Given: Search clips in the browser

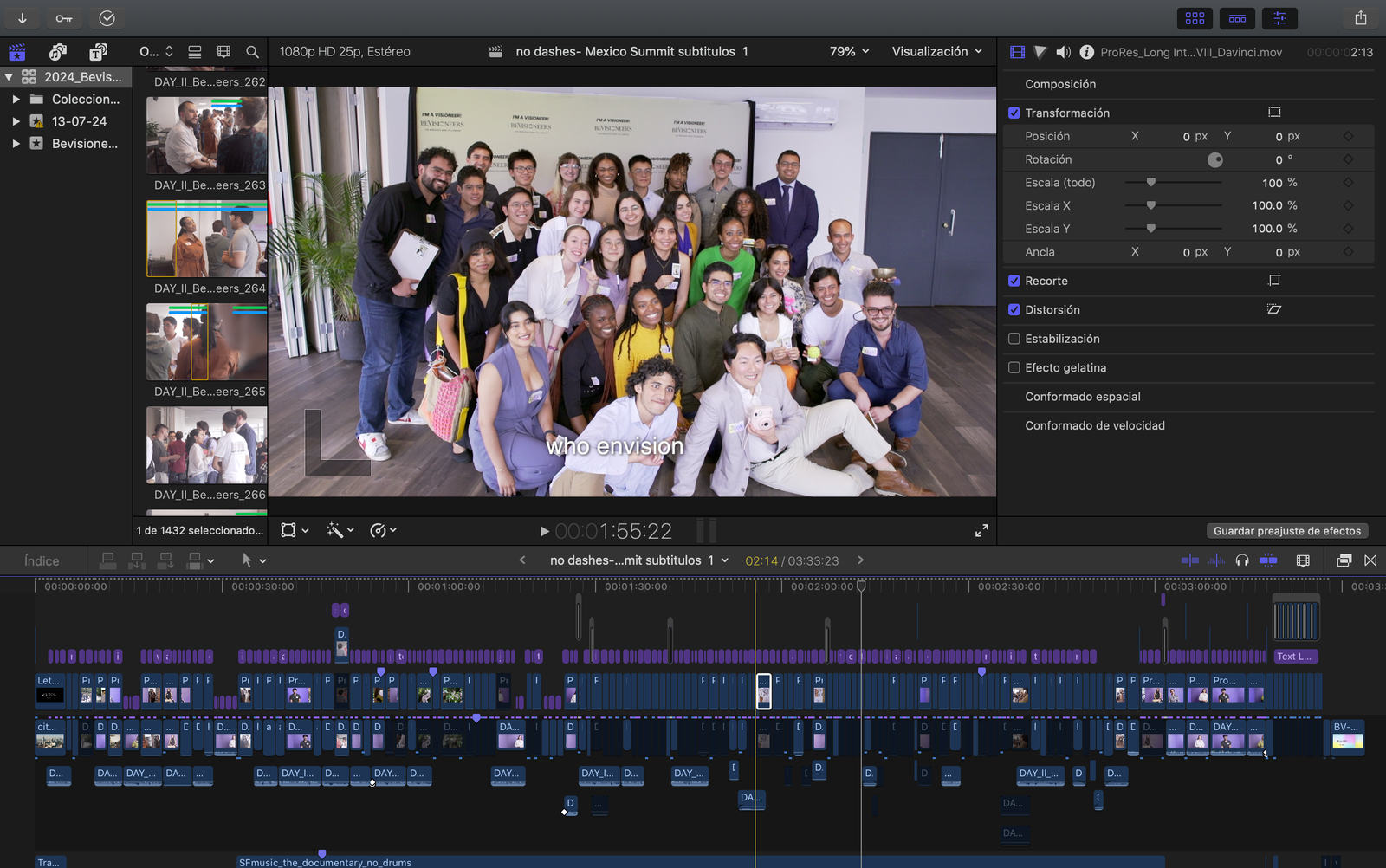Looking at the screenshot, I should pos(252,52).
